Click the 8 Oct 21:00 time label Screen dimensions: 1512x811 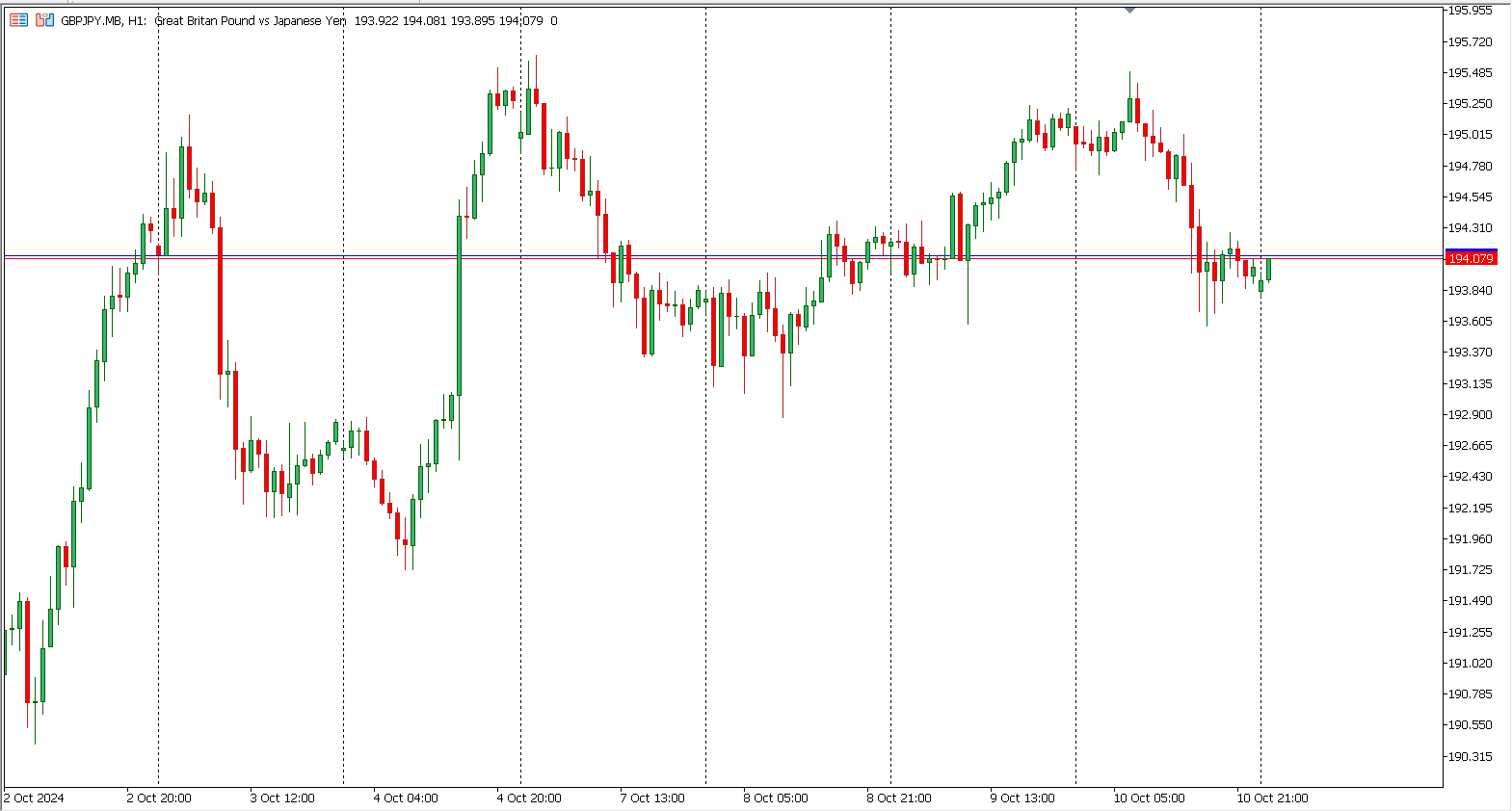click(x=899, y=798)
